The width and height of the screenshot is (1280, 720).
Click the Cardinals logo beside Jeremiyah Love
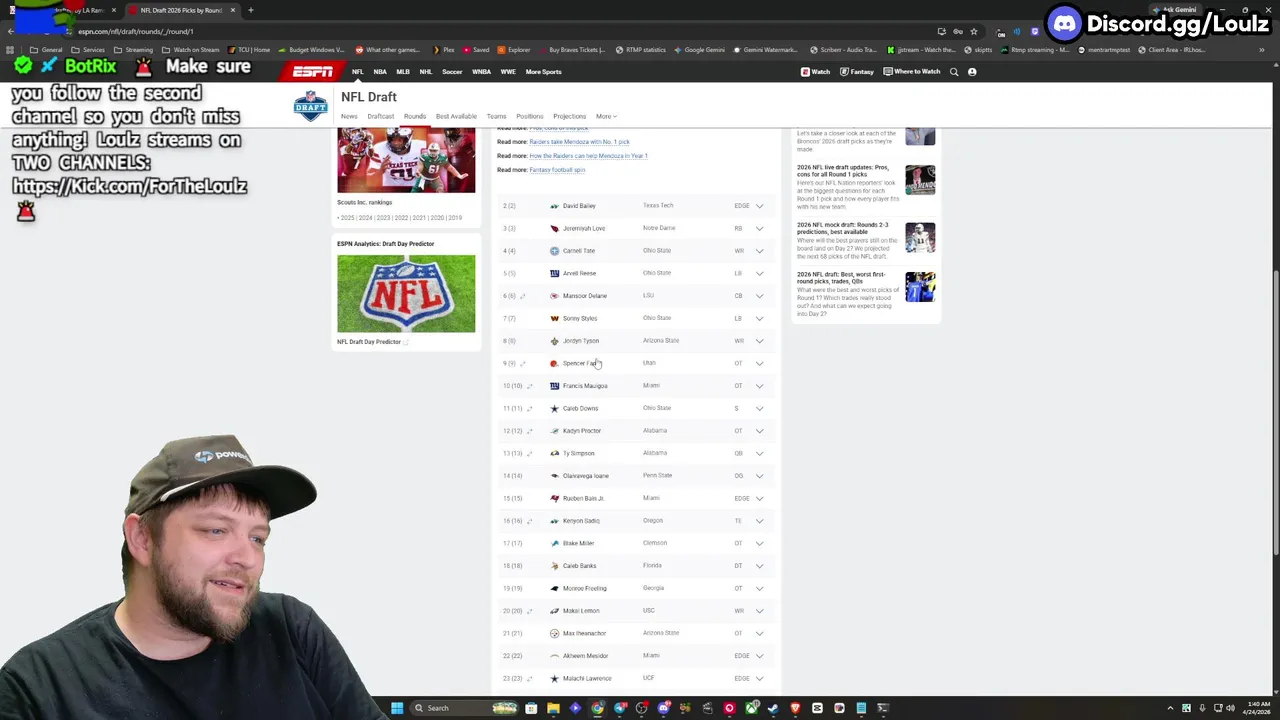554,228
